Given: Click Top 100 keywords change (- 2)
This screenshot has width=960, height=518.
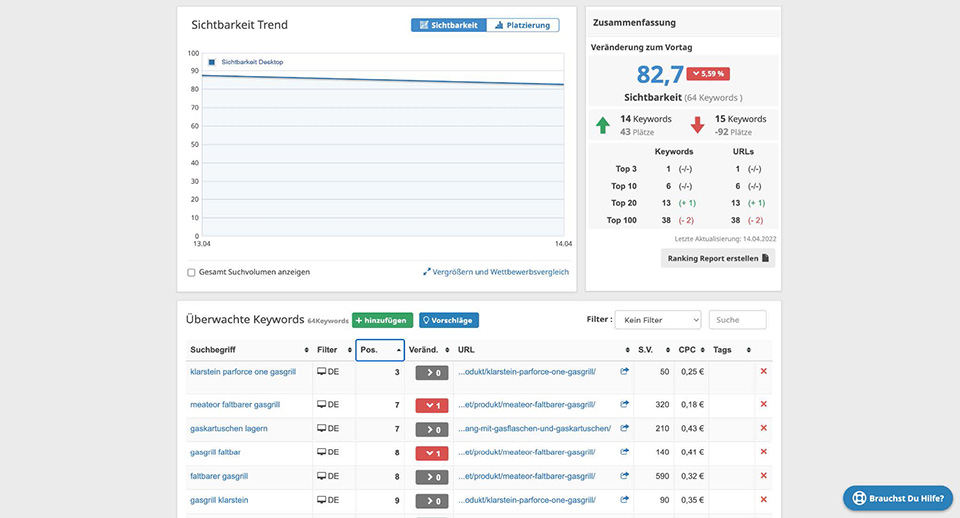Looking at the screenshot, I should click(x=686, y=220).
